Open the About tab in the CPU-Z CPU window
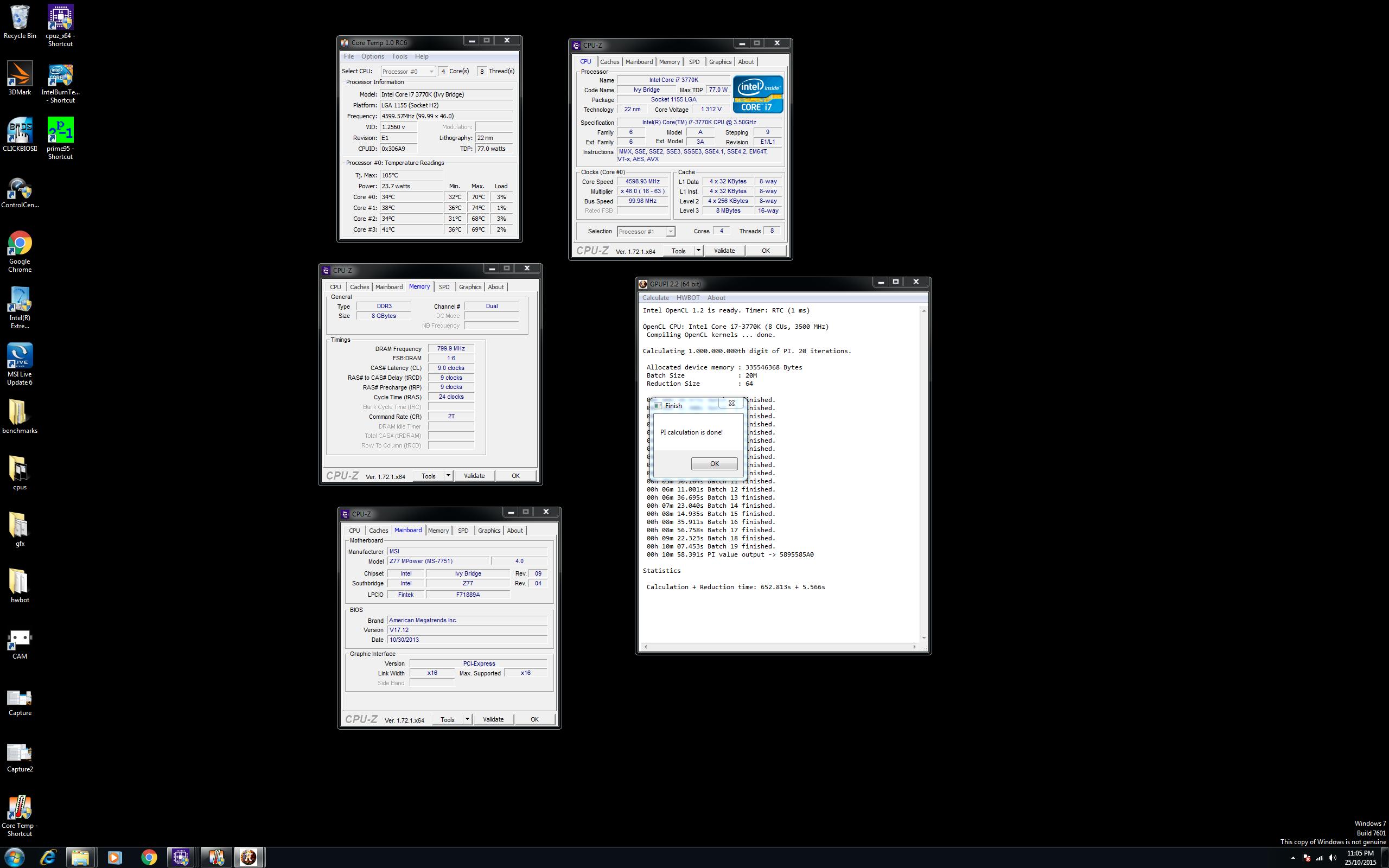Viewport: 1389px width, 868px height. 746,62
